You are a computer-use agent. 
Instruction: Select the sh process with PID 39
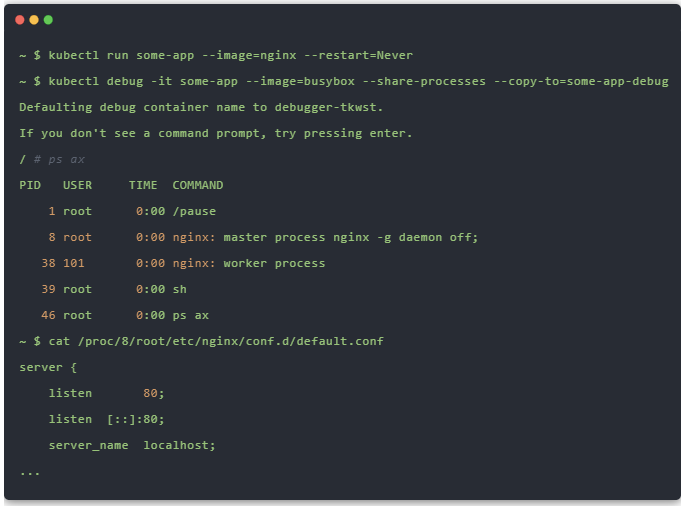pyautogui.click(x=115, y=289)
